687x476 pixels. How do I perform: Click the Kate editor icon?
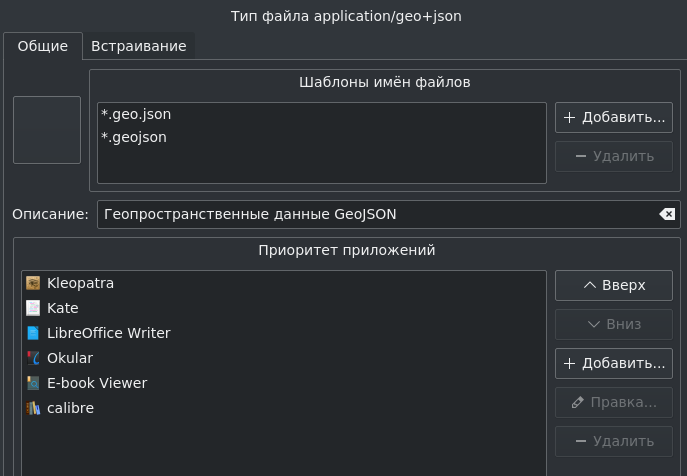33,308
